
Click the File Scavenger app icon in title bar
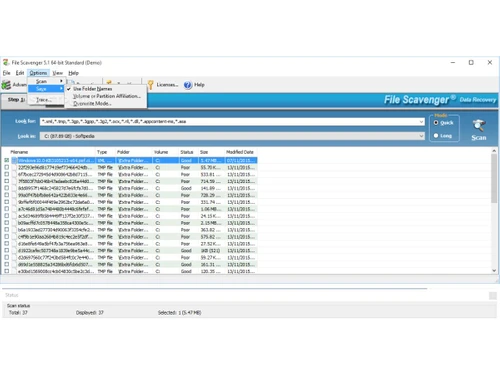(6, 62)
